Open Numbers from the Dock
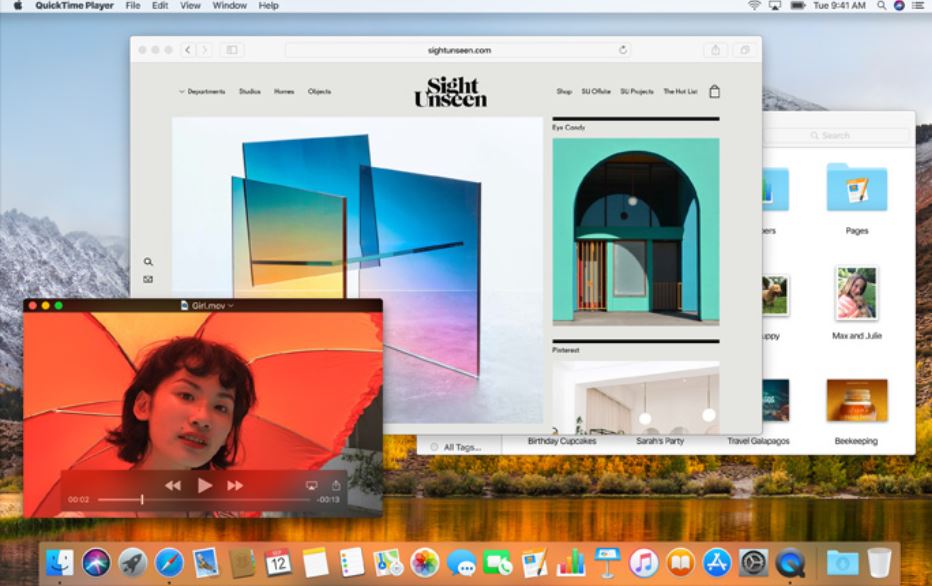 [571, 562]
